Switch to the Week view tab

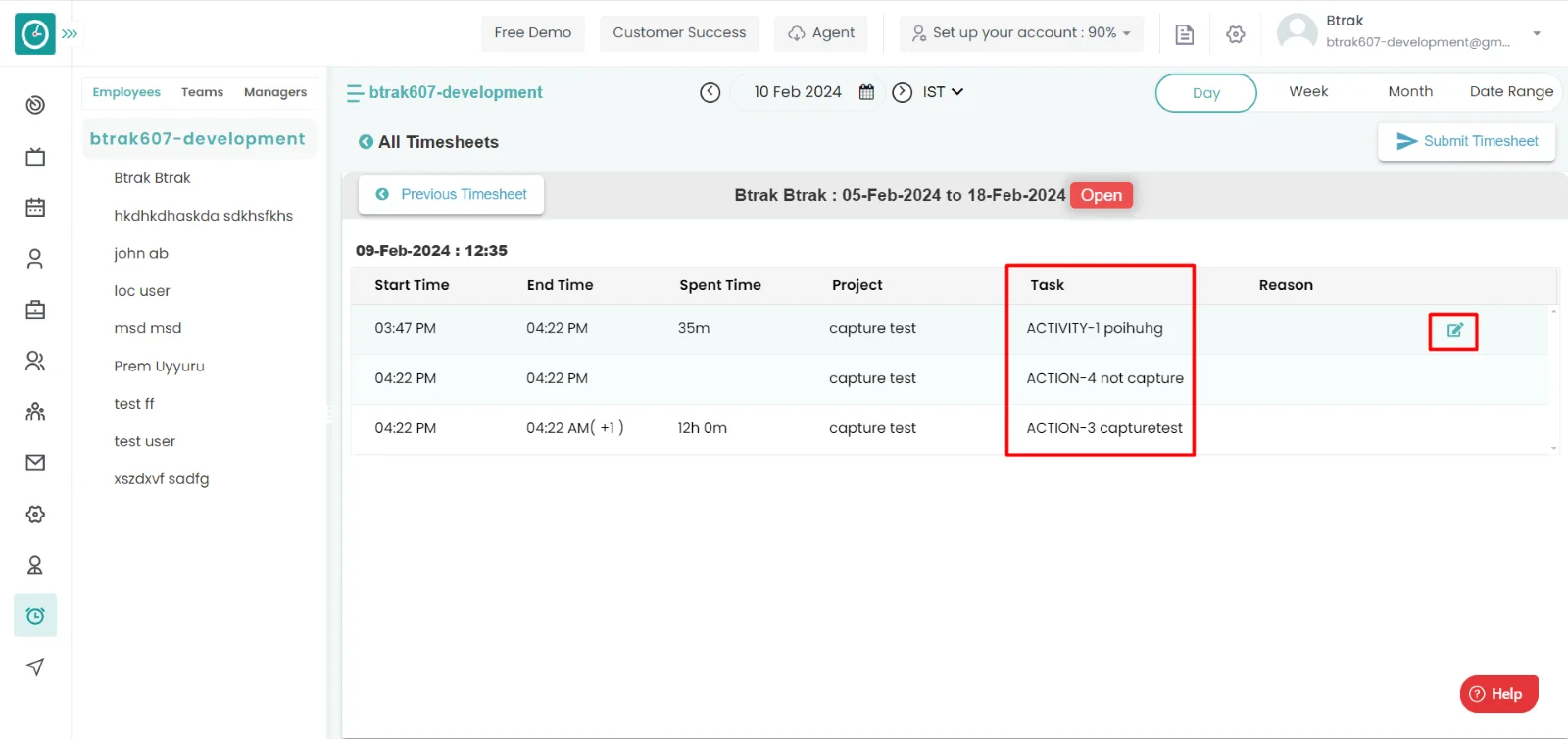[1307, 92]
